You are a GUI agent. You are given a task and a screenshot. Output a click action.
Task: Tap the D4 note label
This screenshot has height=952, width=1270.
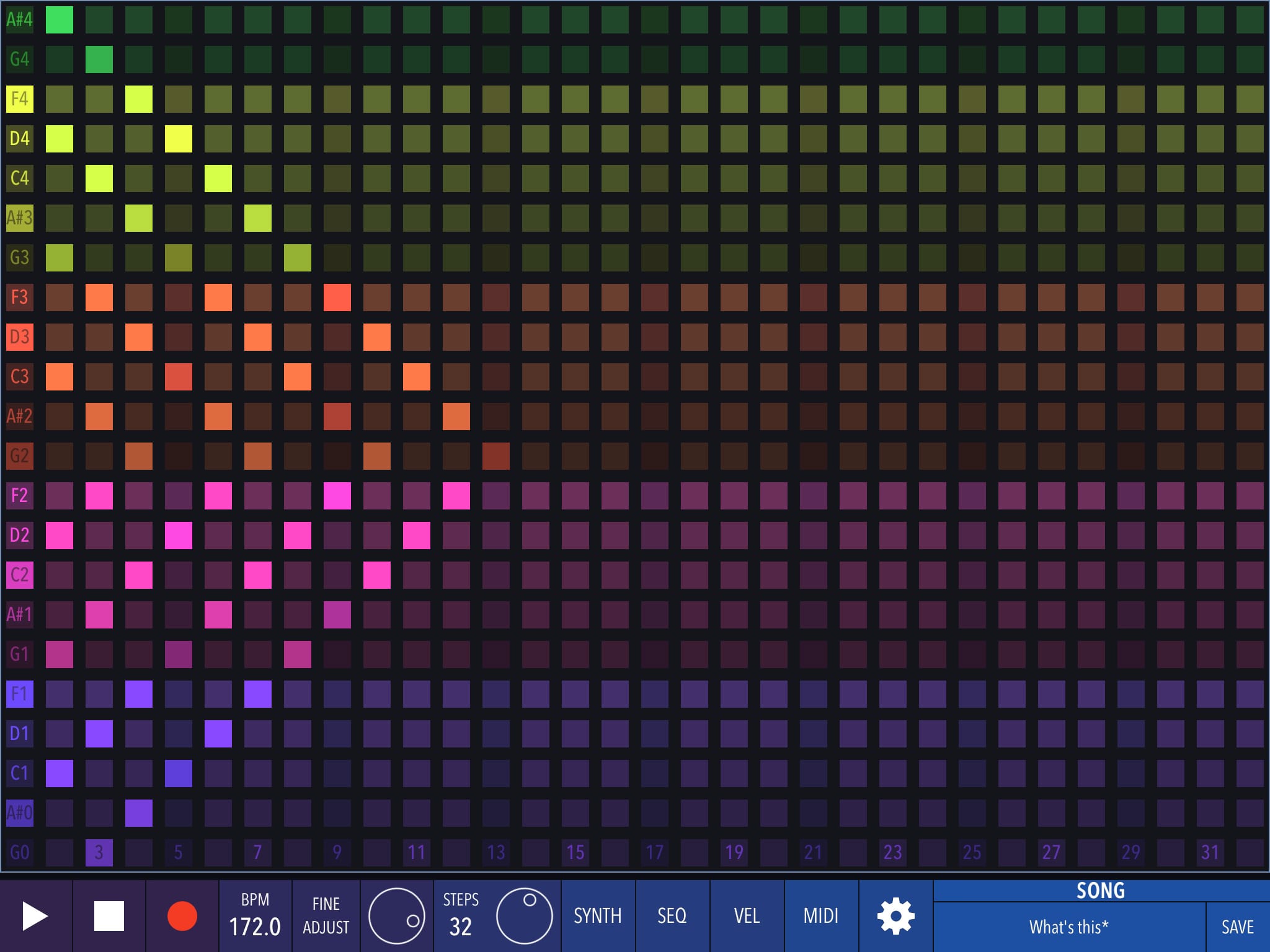[20, 139]
